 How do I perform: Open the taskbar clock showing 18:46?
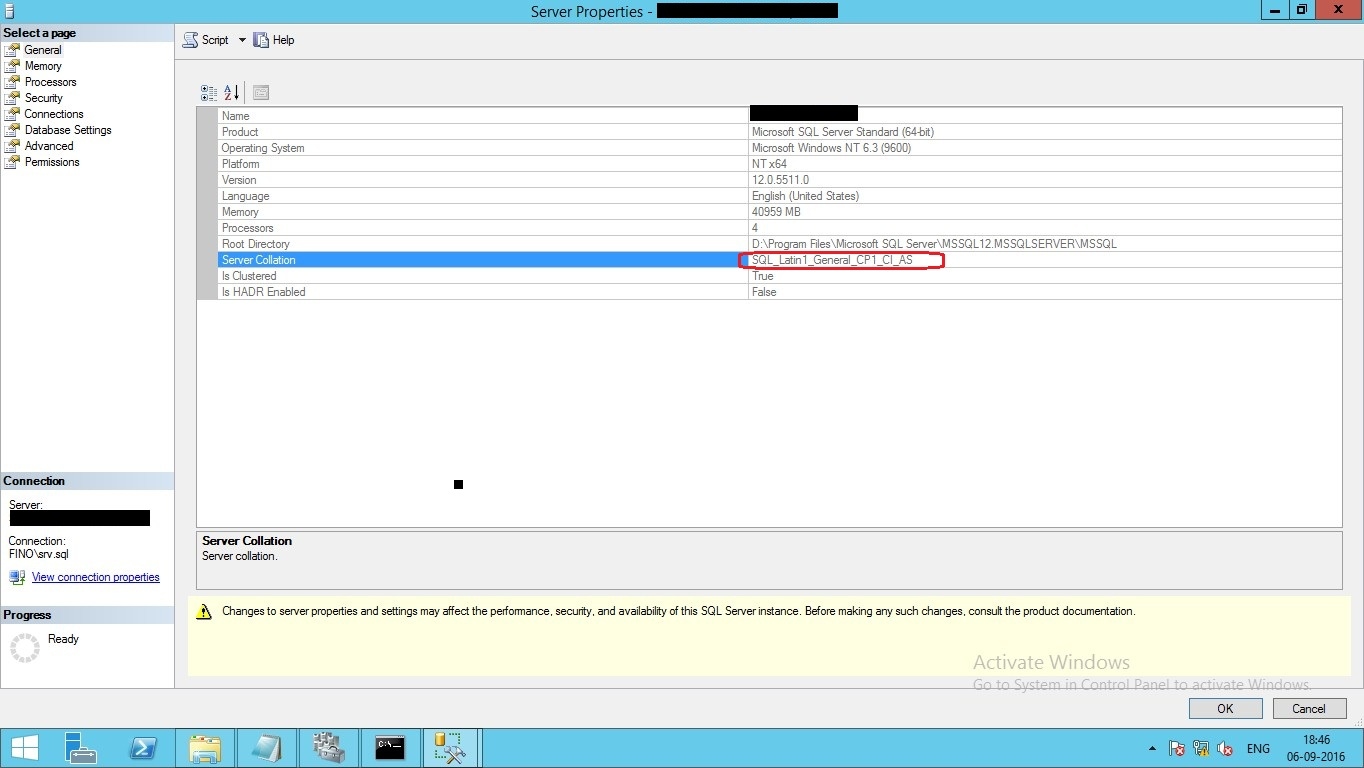point(1317,748)
